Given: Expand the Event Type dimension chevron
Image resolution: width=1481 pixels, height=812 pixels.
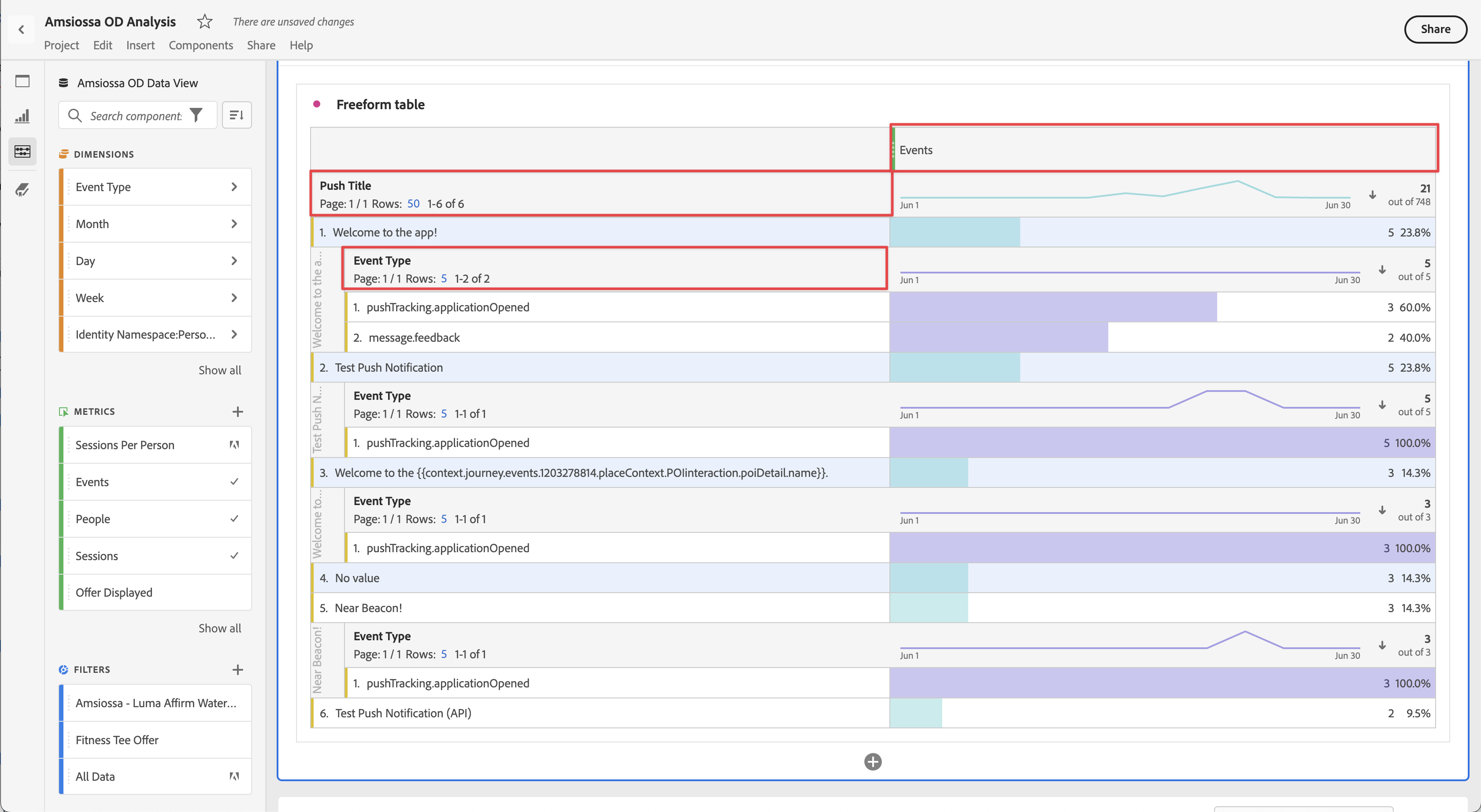Looking at the screenshot, I should (x=234, y=187).
